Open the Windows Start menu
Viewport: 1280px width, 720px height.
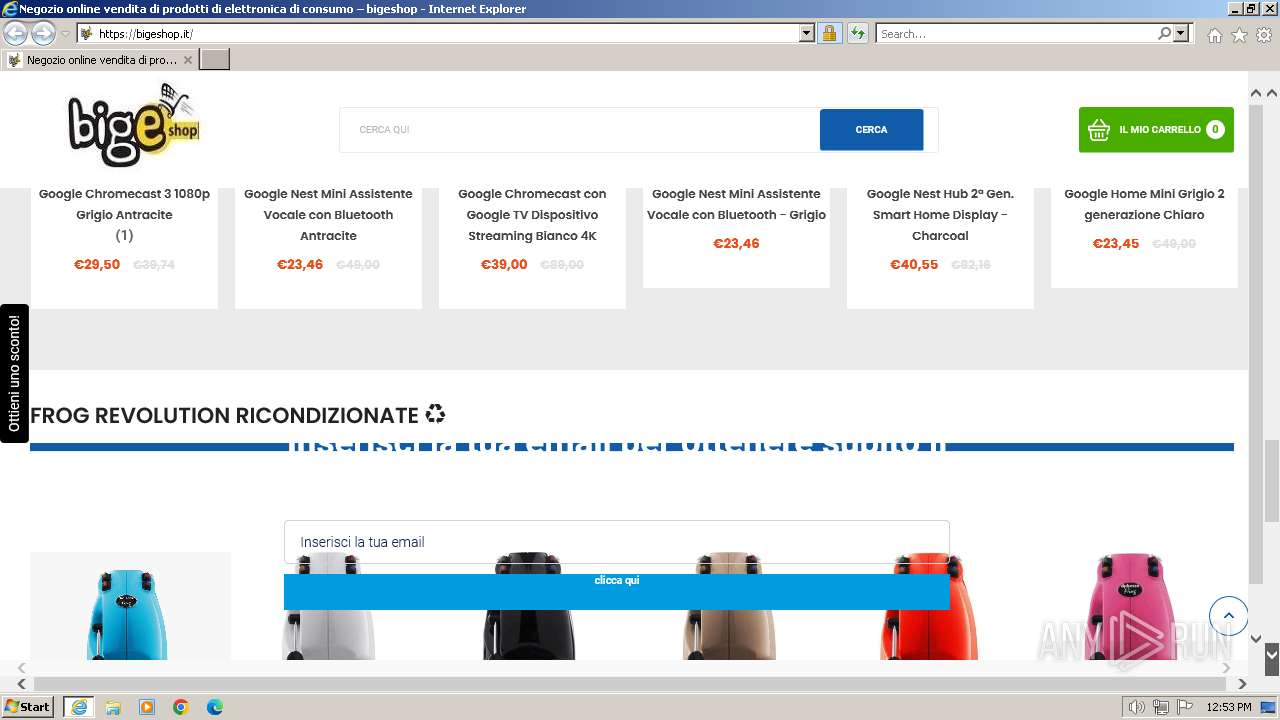(28, 707)
